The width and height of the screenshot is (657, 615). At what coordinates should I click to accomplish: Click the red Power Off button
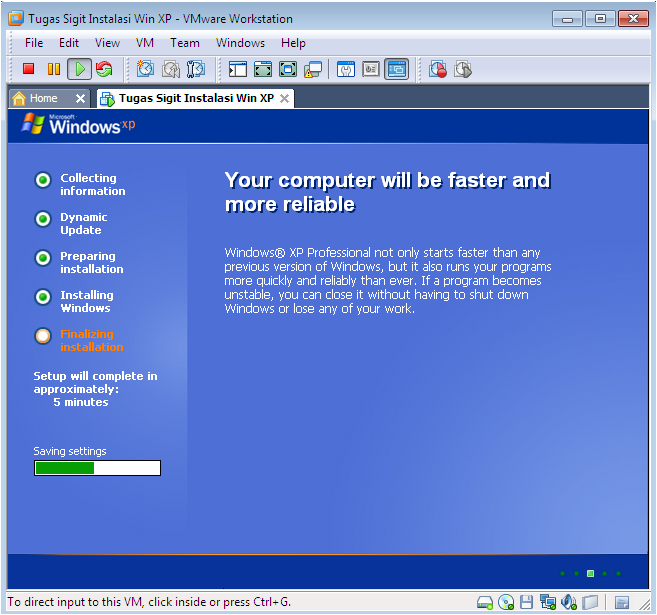point(28,69)
